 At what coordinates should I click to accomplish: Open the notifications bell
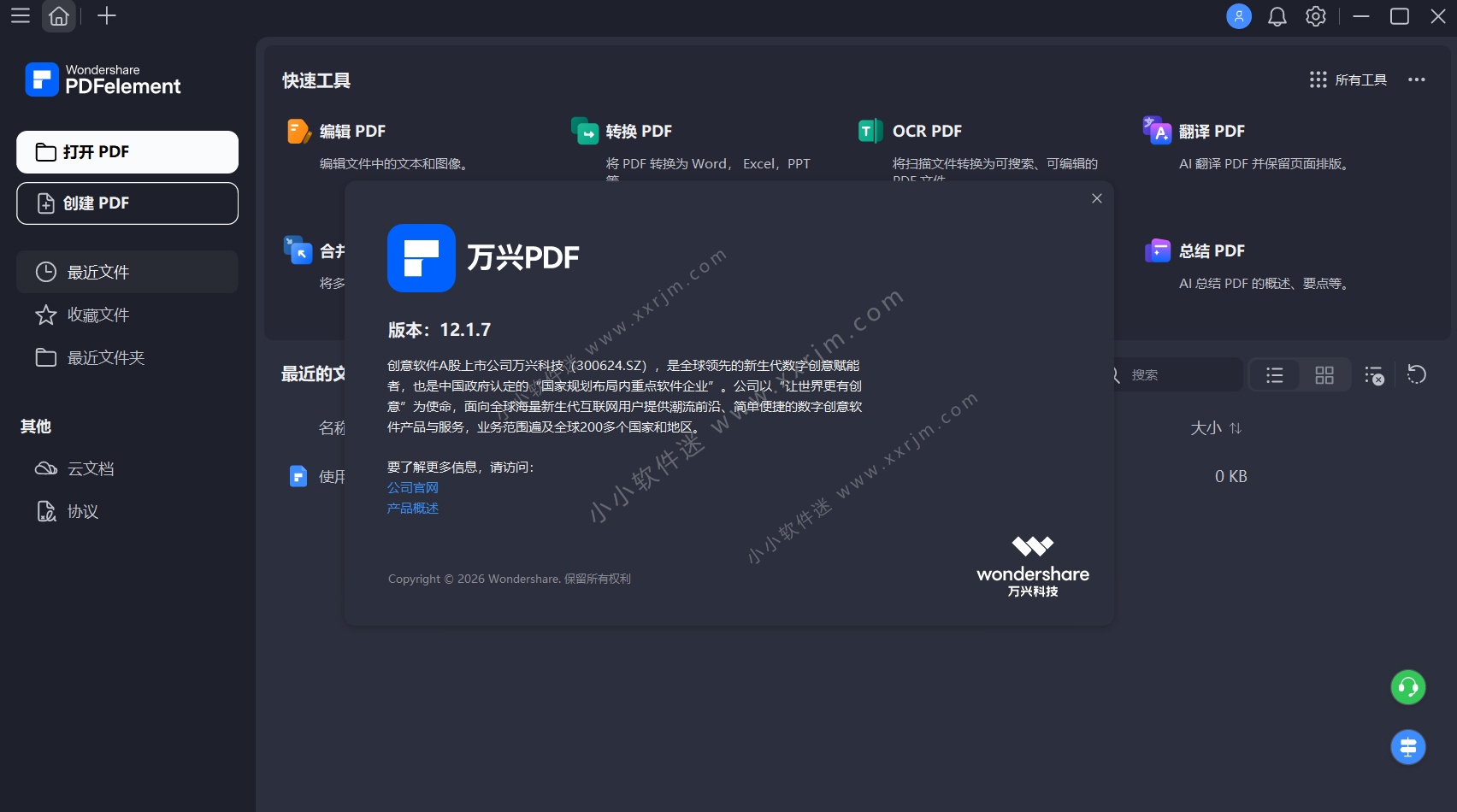click(1277, 15)
